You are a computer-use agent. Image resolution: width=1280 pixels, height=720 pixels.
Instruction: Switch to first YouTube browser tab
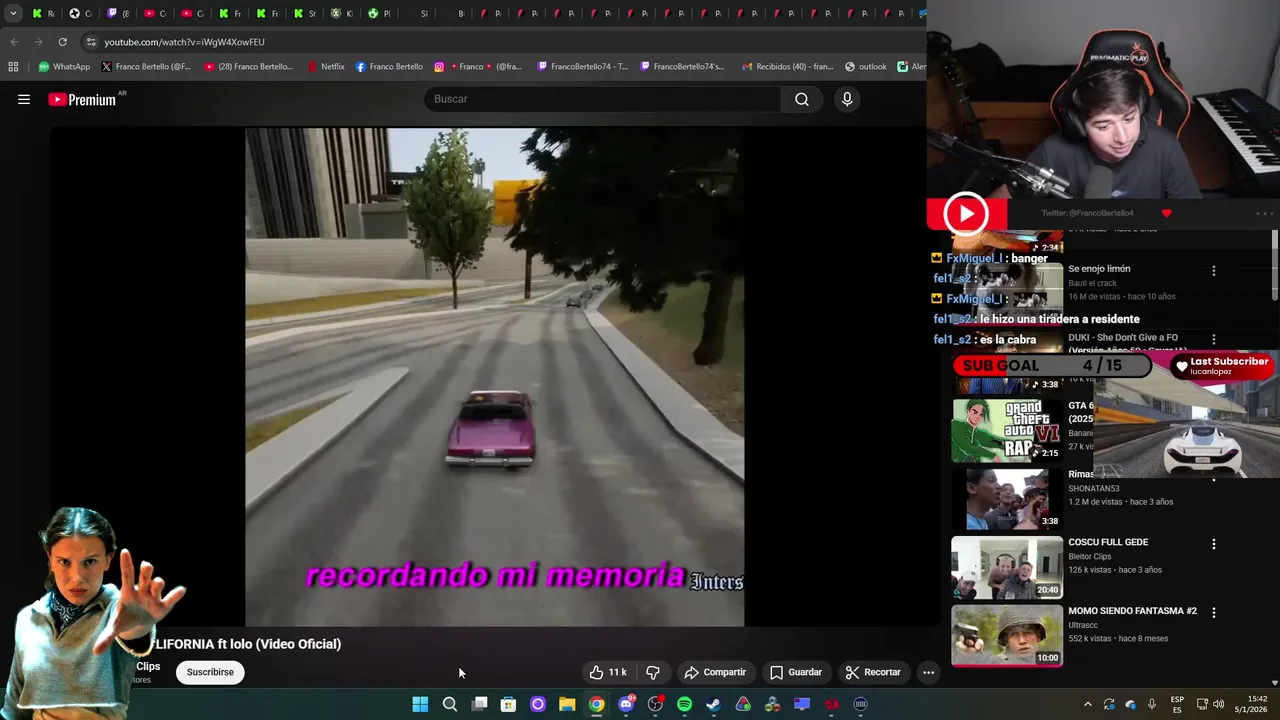point(154,13)
